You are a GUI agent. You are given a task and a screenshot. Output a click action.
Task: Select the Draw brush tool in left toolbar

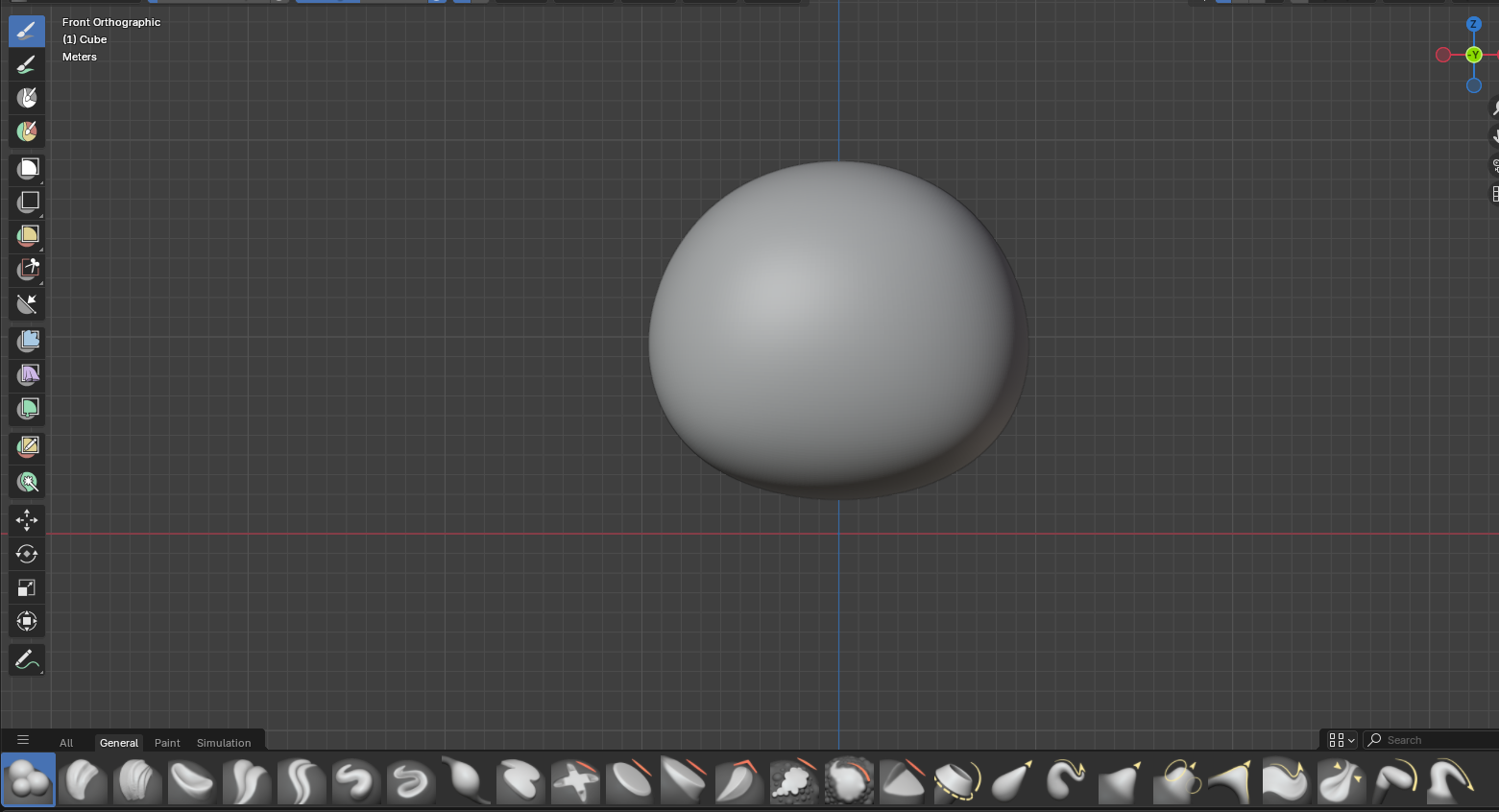26,30
